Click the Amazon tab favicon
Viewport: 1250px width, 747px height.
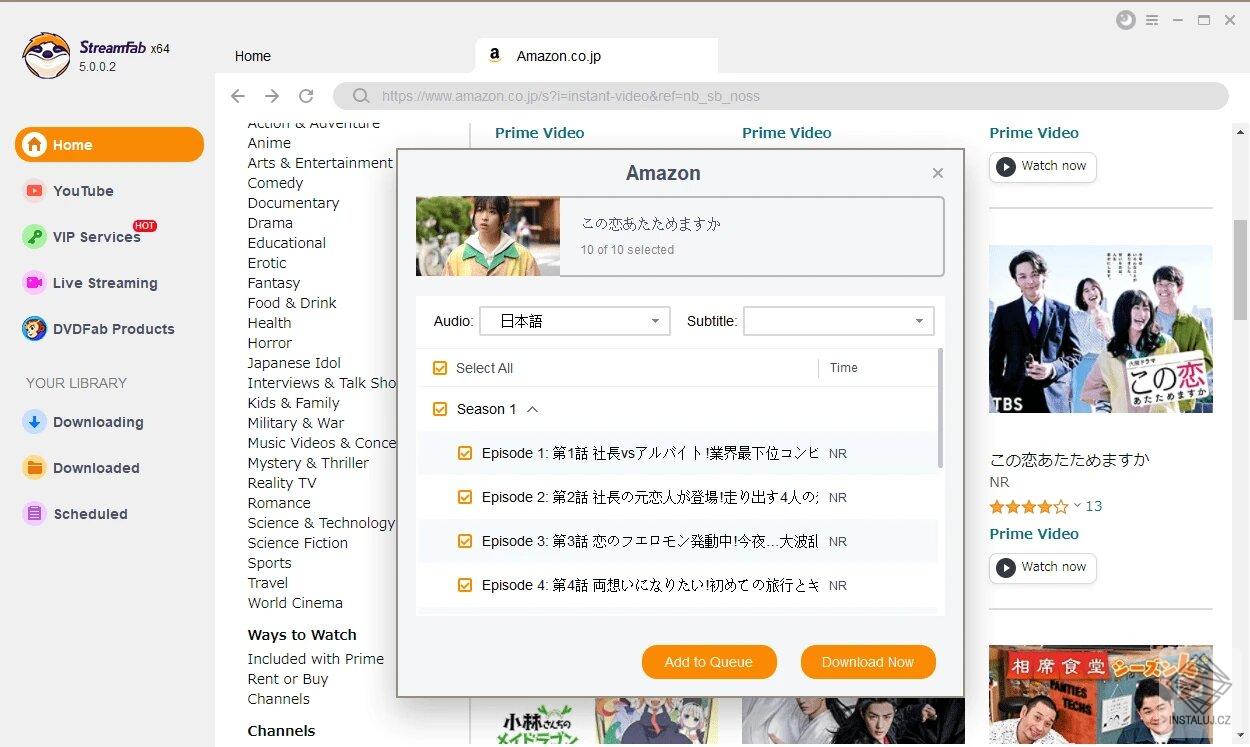point(494,56)
